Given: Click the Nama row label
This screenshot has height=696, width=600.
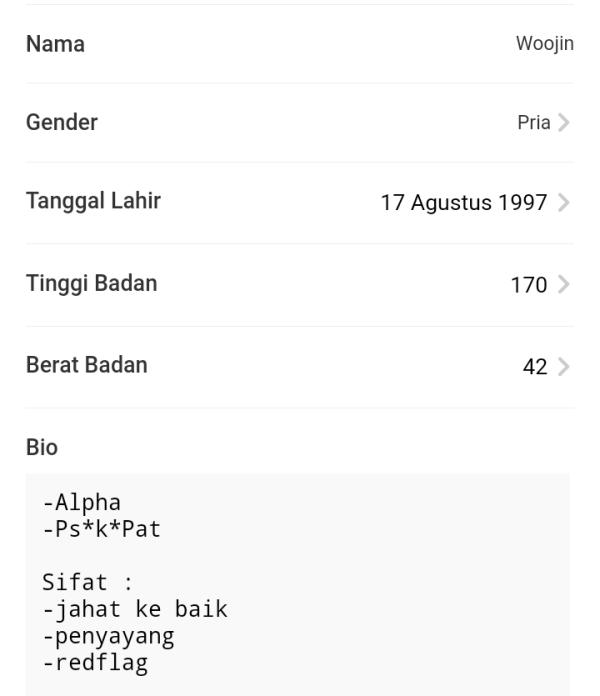Looking at the screenshot, I should click(55, 44).
